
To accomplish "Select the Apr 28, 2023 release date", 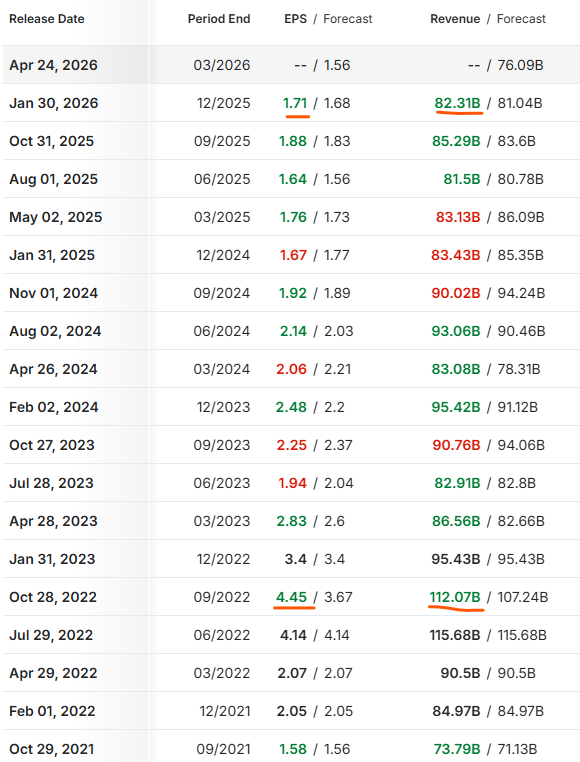I will (x=53, y=521).
